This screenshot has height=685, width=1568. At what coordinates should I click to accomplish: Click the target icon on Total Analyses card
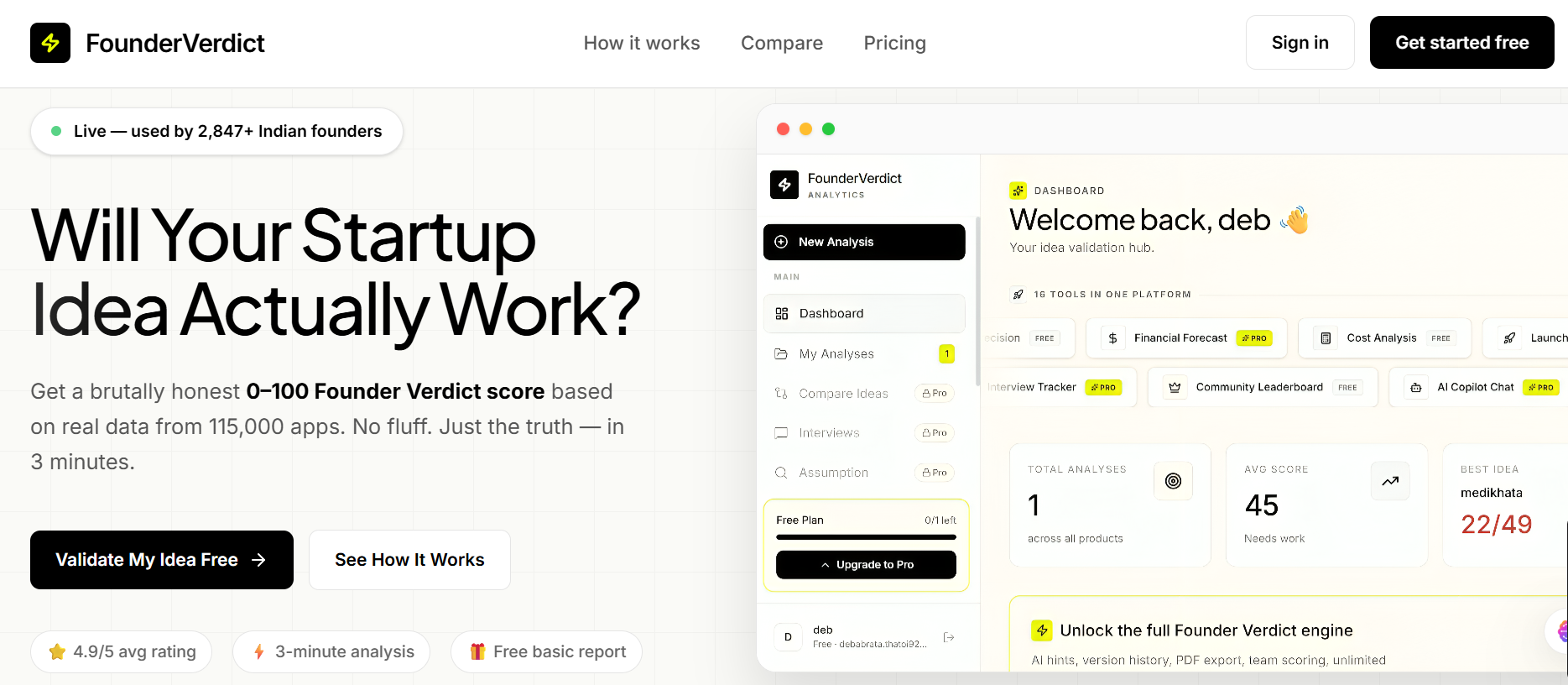1173,481
